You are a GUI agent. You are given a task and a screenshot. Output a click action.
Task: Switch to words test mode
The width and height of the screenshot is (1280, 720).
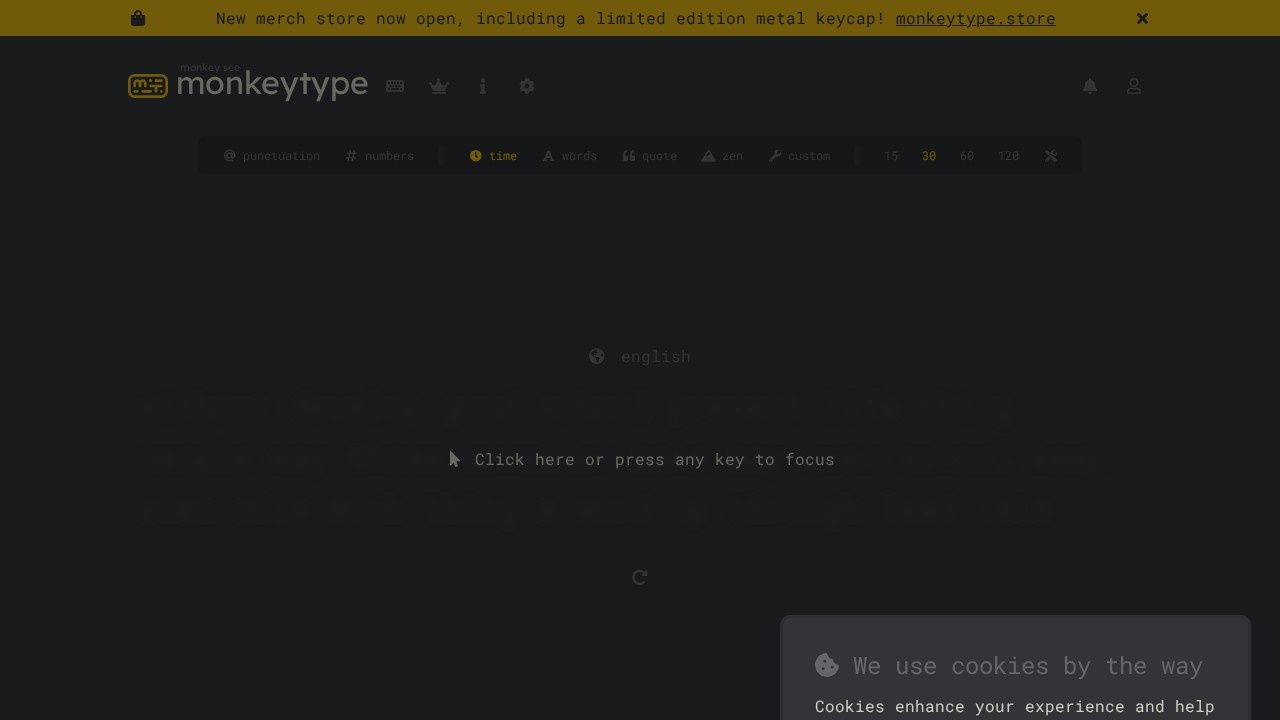569,156
